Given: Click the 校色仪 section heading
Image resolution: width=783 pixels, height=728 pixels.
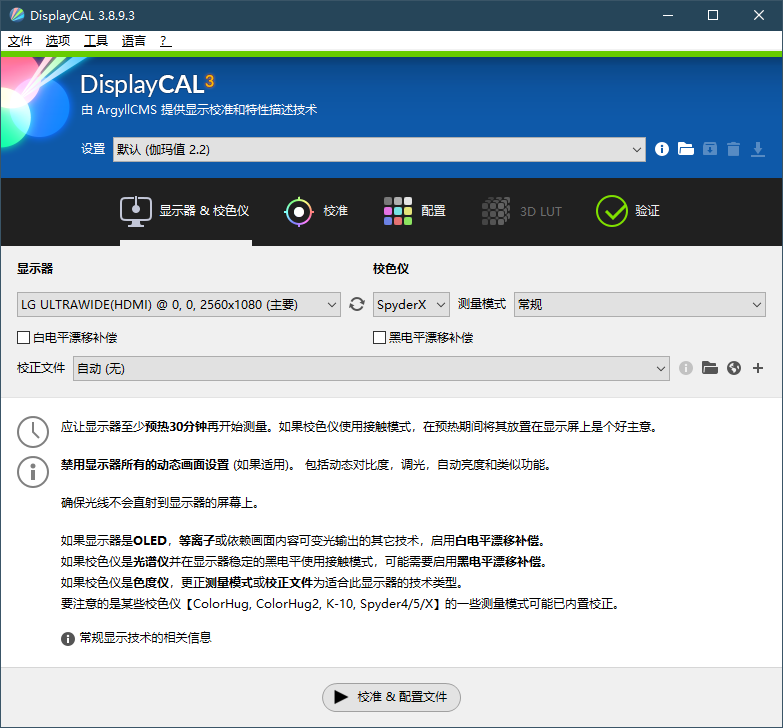Looking at the screenshot, I should point(391,269).
